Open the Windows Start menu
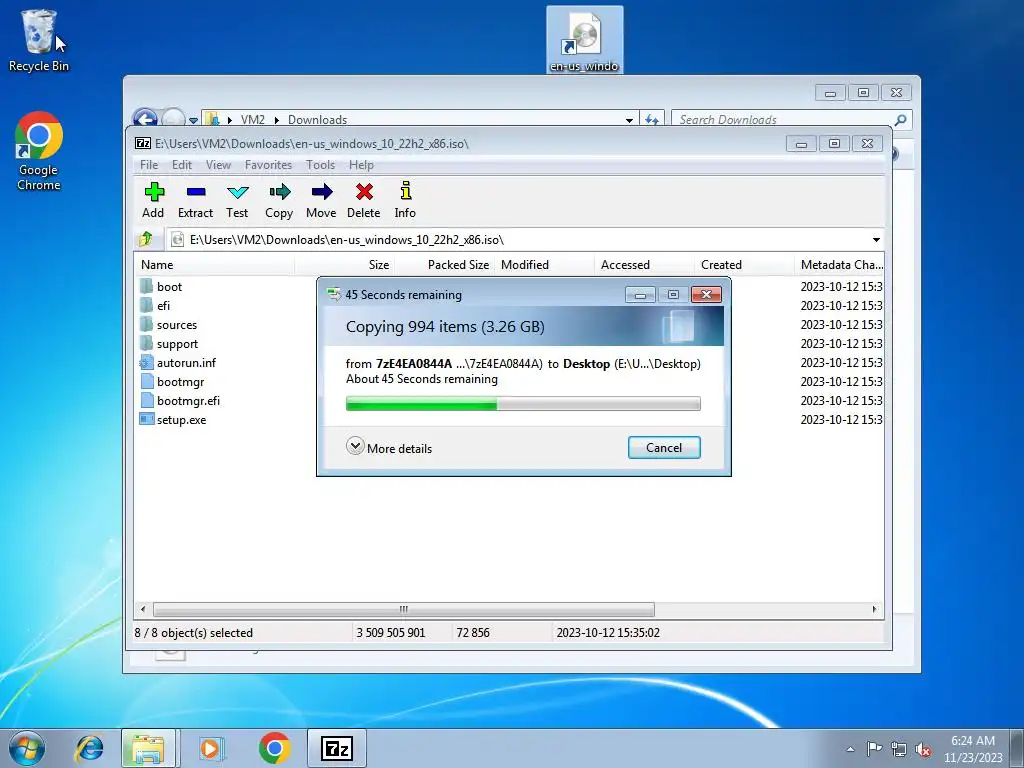 click(27, 748)
